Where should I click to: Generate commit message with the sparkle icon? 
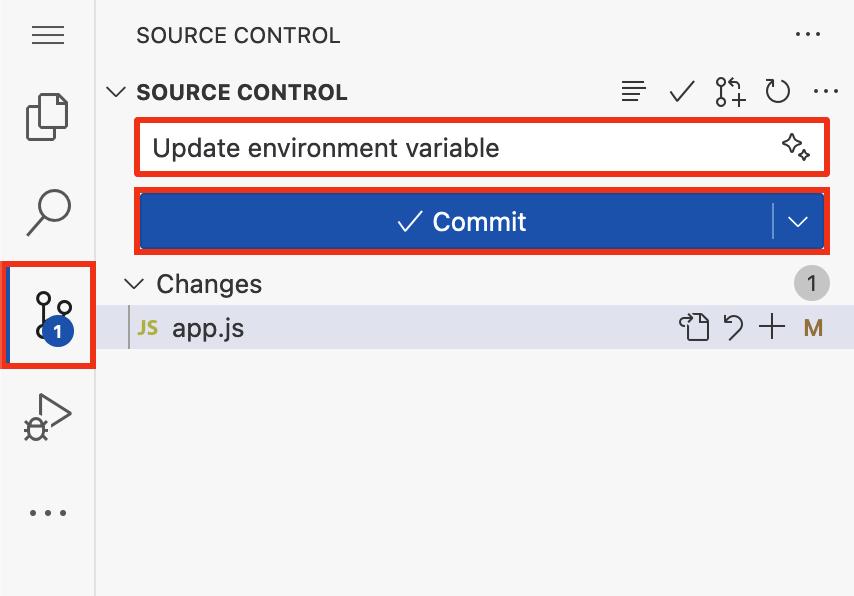point(795,147)
